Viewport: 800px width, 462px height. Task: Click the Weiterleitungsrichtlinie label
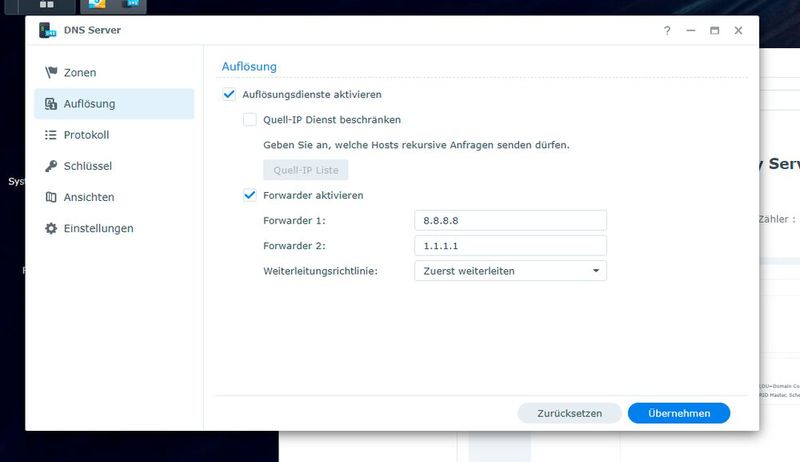tap(320, 271)
